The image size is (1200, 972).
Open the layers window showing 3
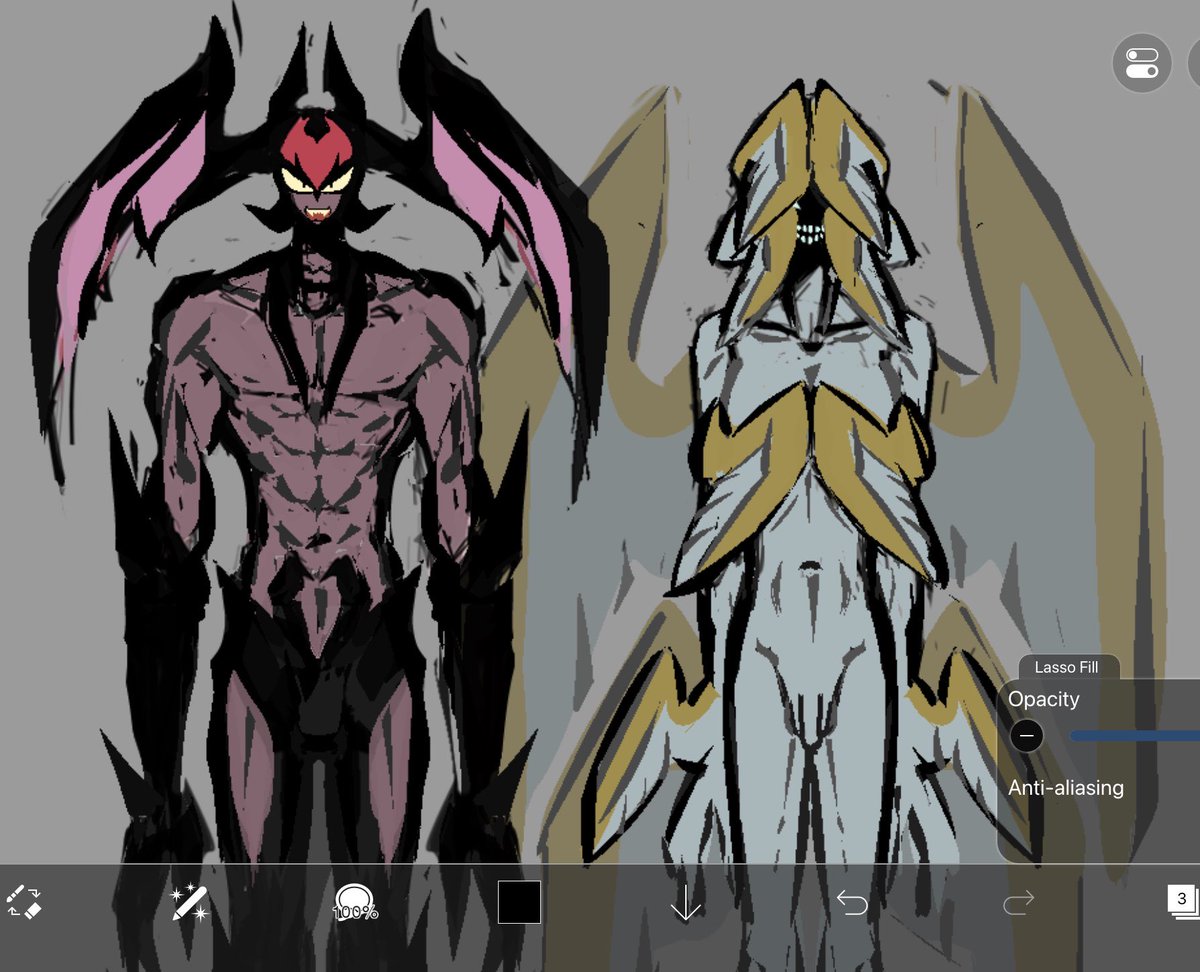coord(1183,900)
